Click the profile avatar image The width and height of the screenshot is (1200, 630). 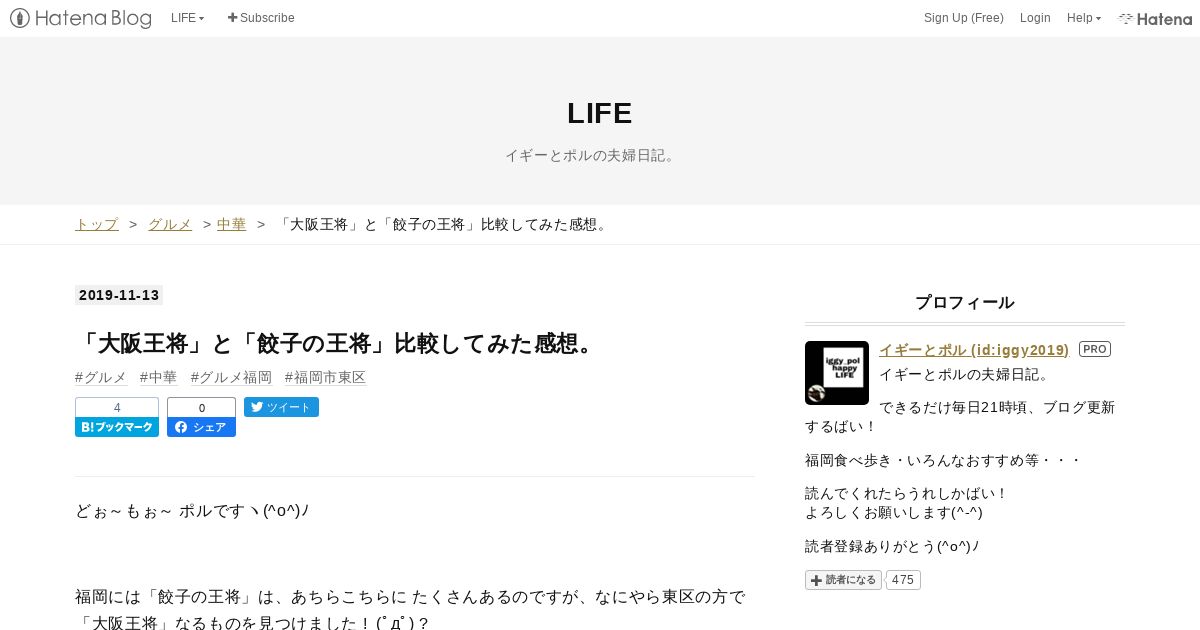coord(837,373)
